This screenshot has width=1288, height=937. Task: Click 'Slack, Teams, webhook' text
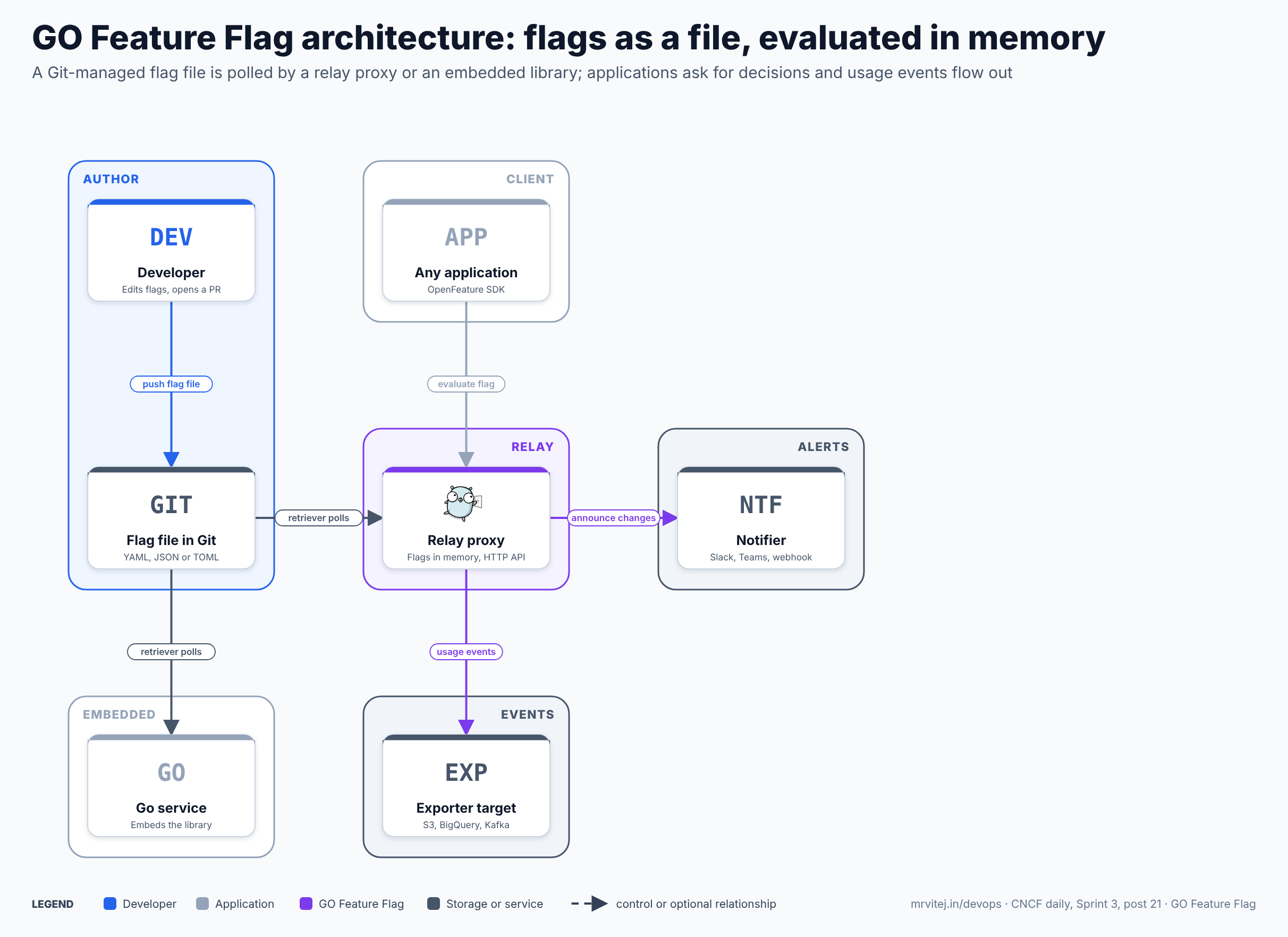pyautogui.click(x=760, y=558)
